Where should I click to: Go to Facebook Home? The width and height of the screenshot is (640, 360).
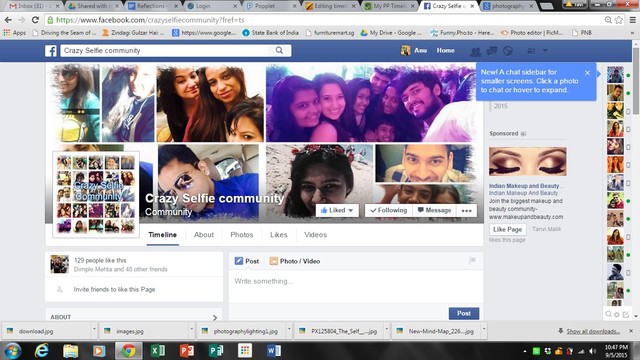[x=445, y=51]
